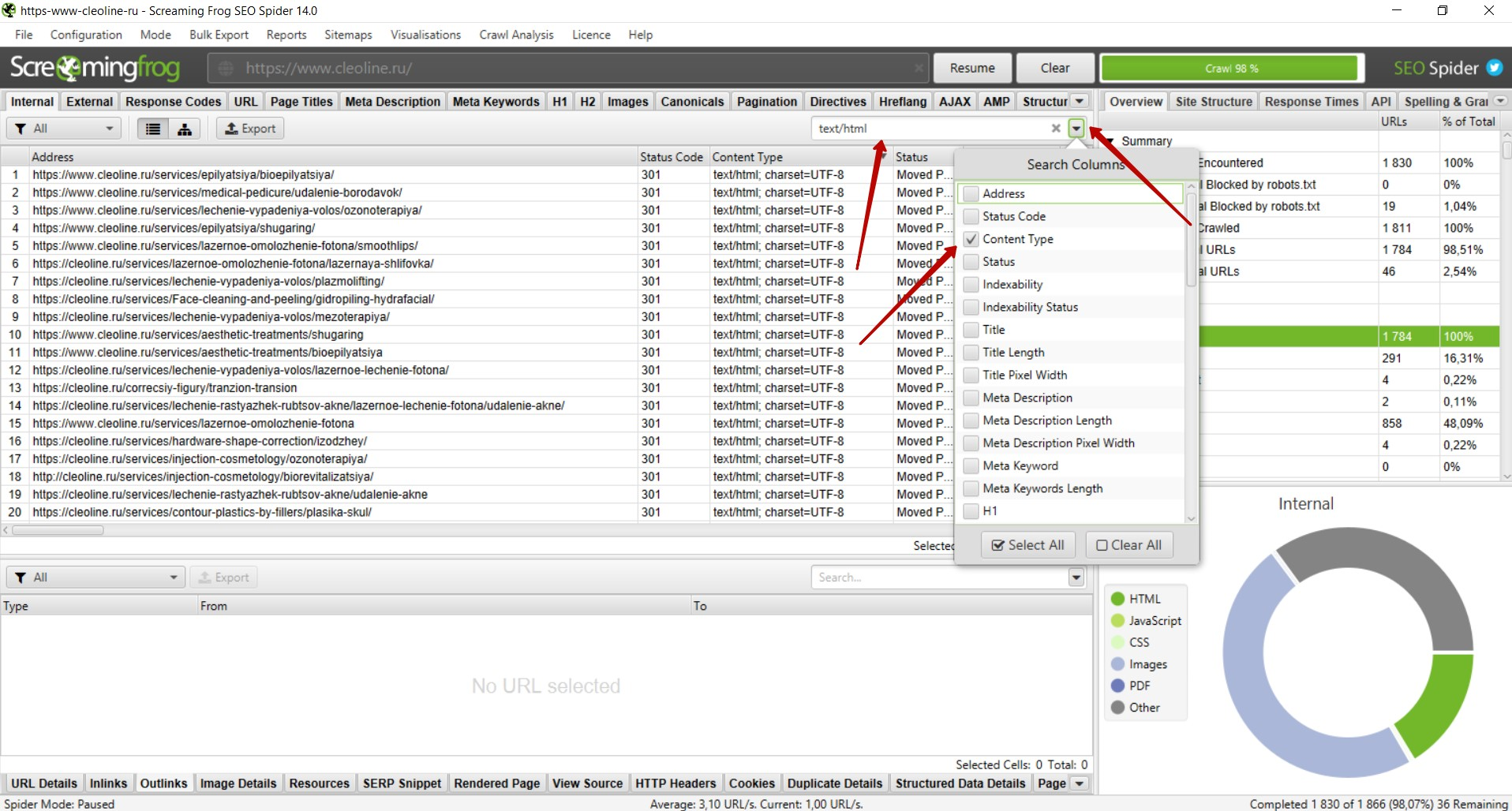
Task: Check the Title Length search column
Action: tap(971, 353)
